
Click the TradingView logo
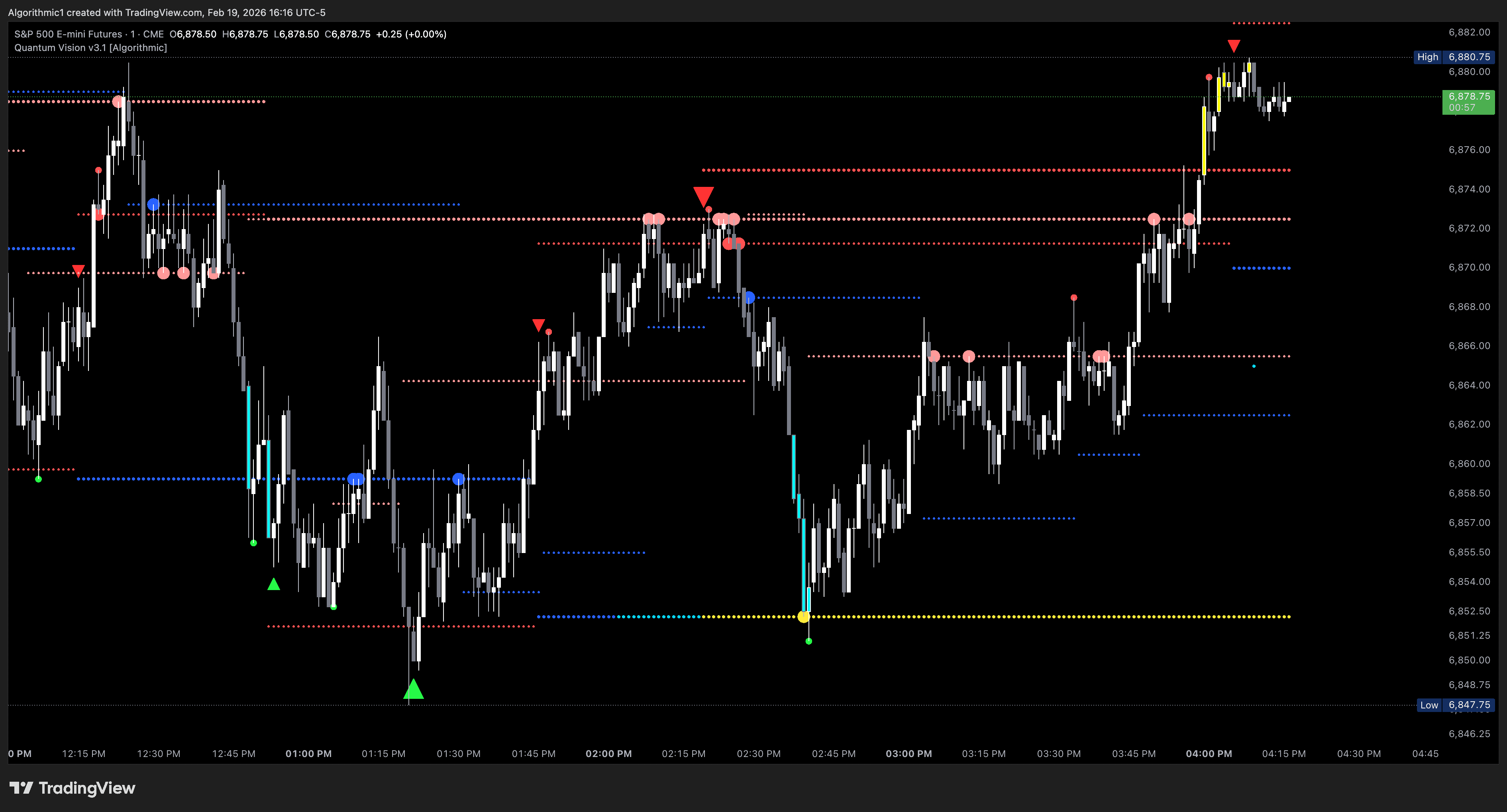73,788
